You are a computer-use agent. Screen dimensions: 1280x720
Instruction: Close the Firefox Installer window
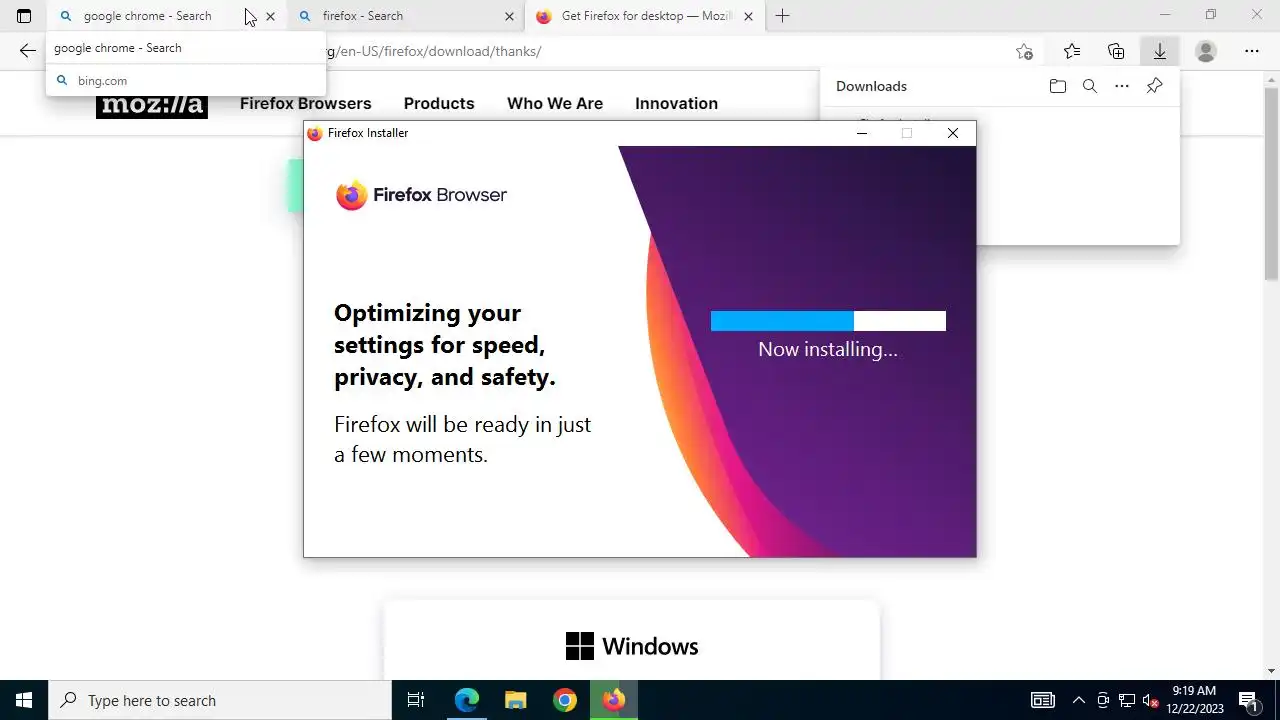coord(953,133)
